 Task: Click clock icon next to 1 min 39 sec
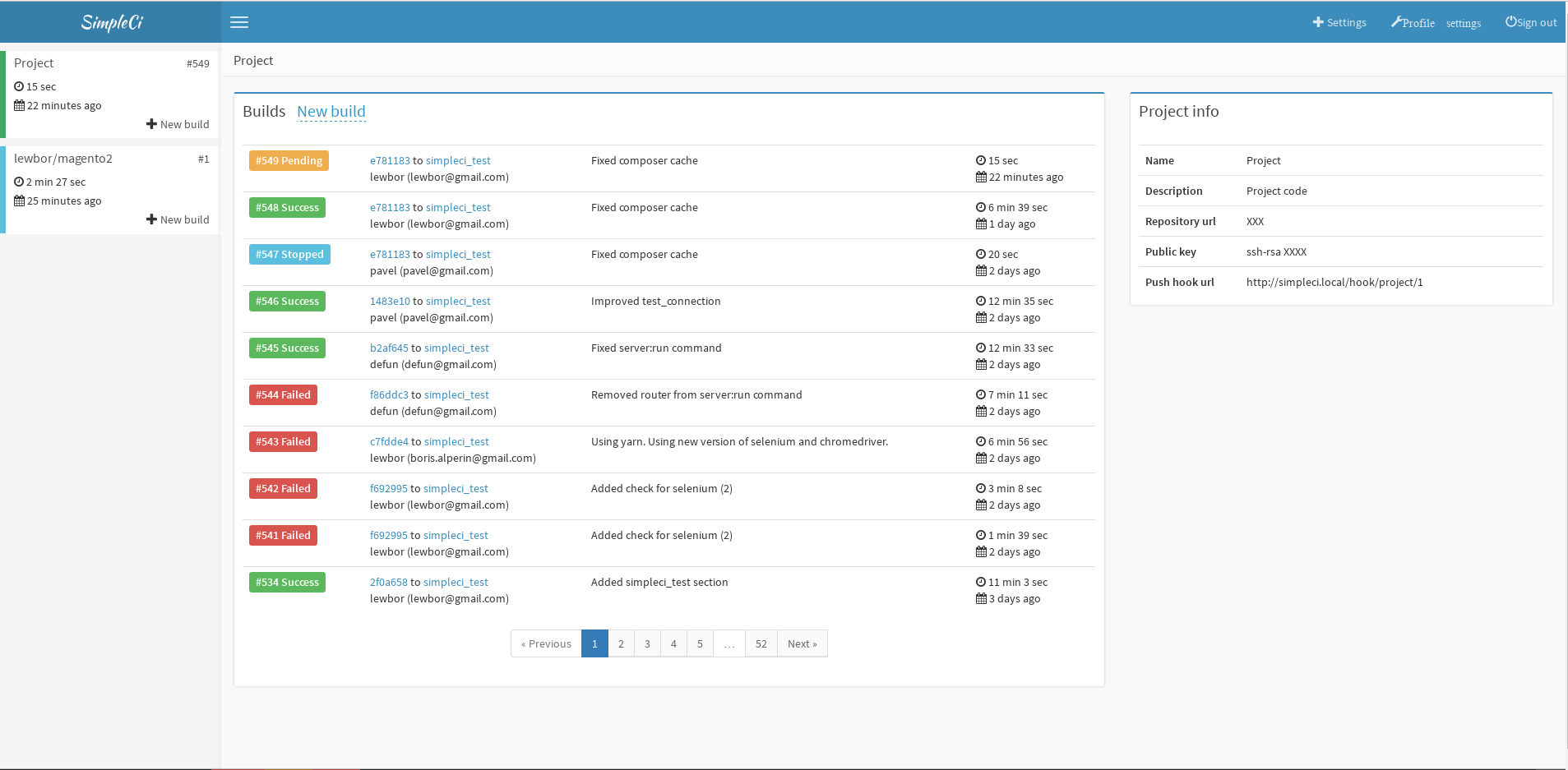click(x=981, y=535)
